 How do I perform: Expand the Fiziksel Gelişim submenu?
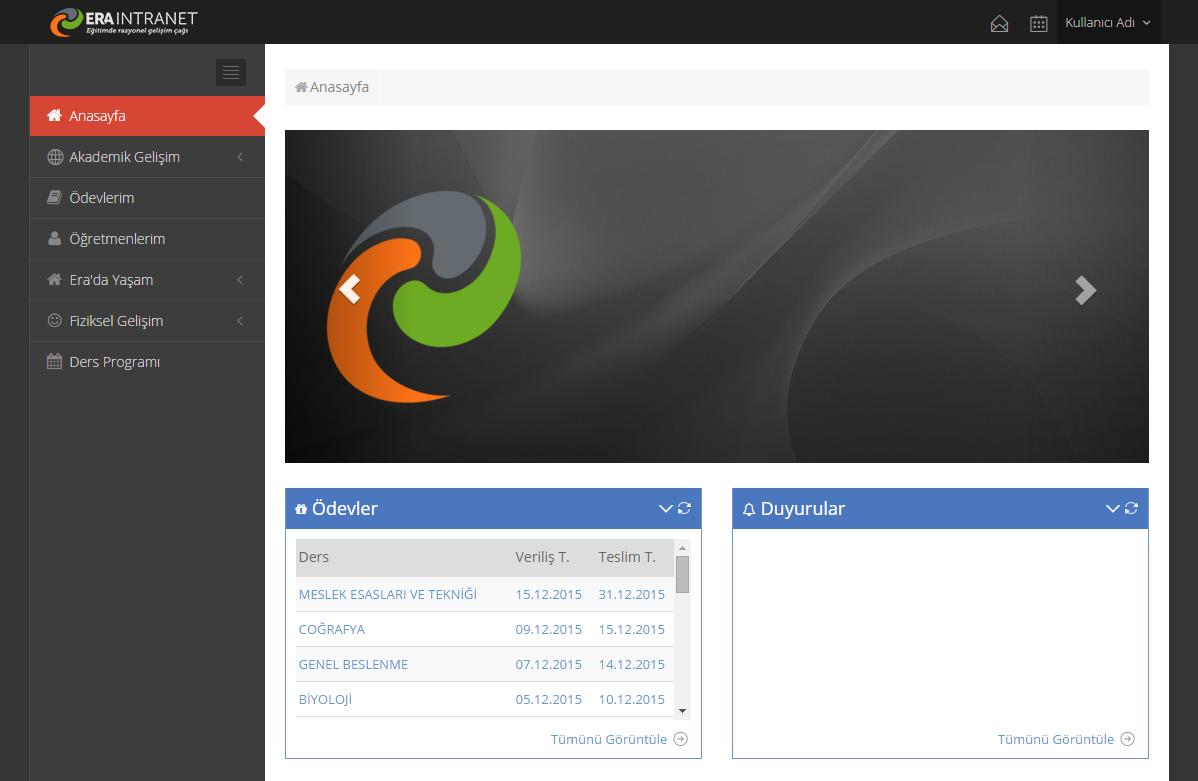(116, 321)
